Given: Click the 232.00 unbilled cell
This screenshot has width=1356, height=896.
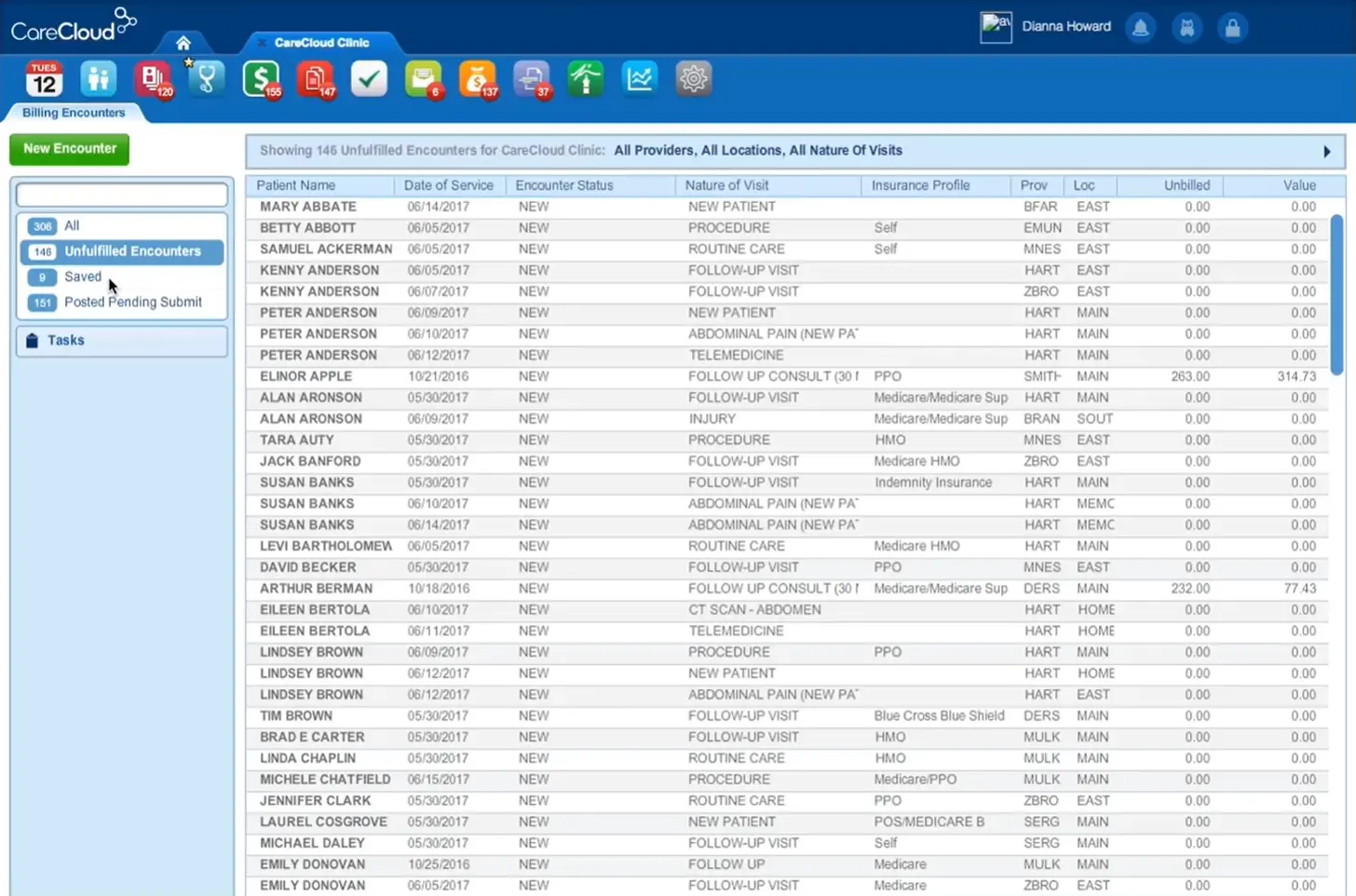Looking at the screenshot, I should tap(1190, 589).
